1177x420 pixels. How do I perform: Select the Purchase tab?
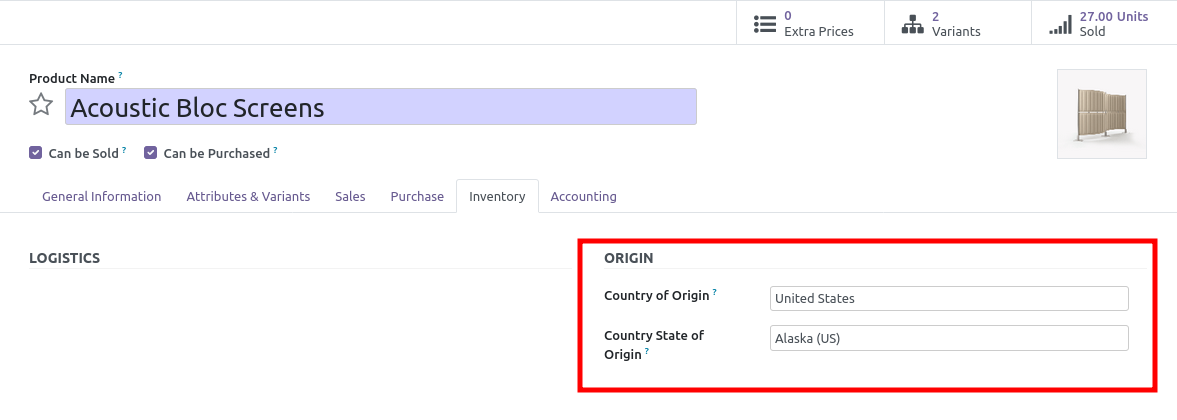point(417,196)
